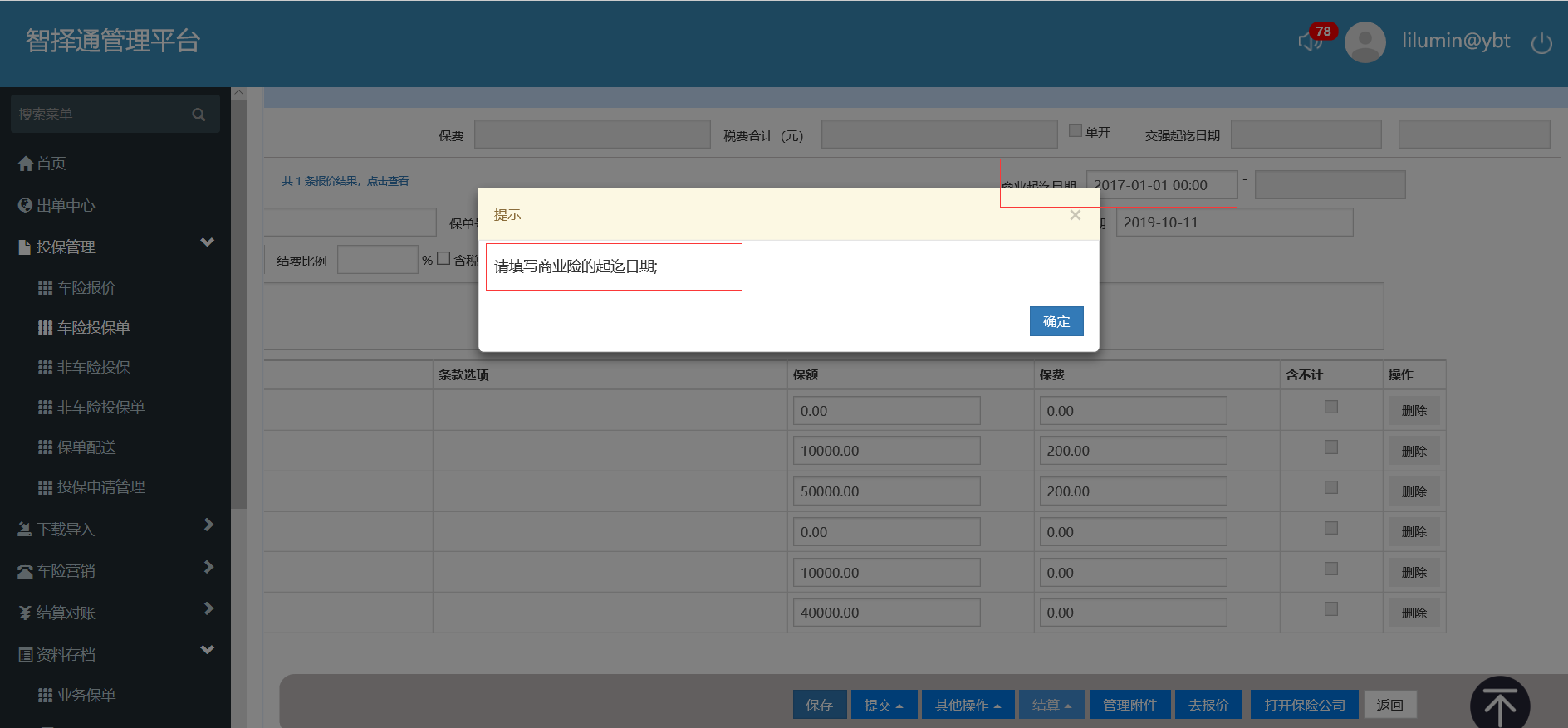
Task: Click the 去报价 button
Action: [1208, 705]
